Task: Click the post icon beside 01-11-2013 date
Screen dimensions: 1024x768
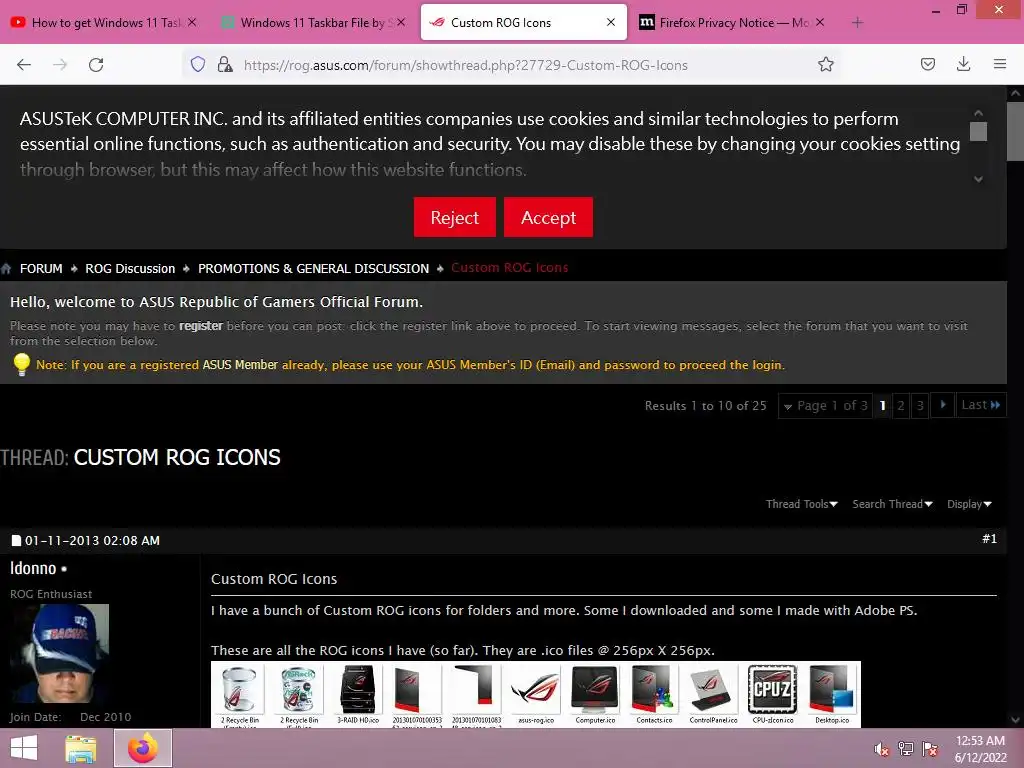Action: (16, 540)
